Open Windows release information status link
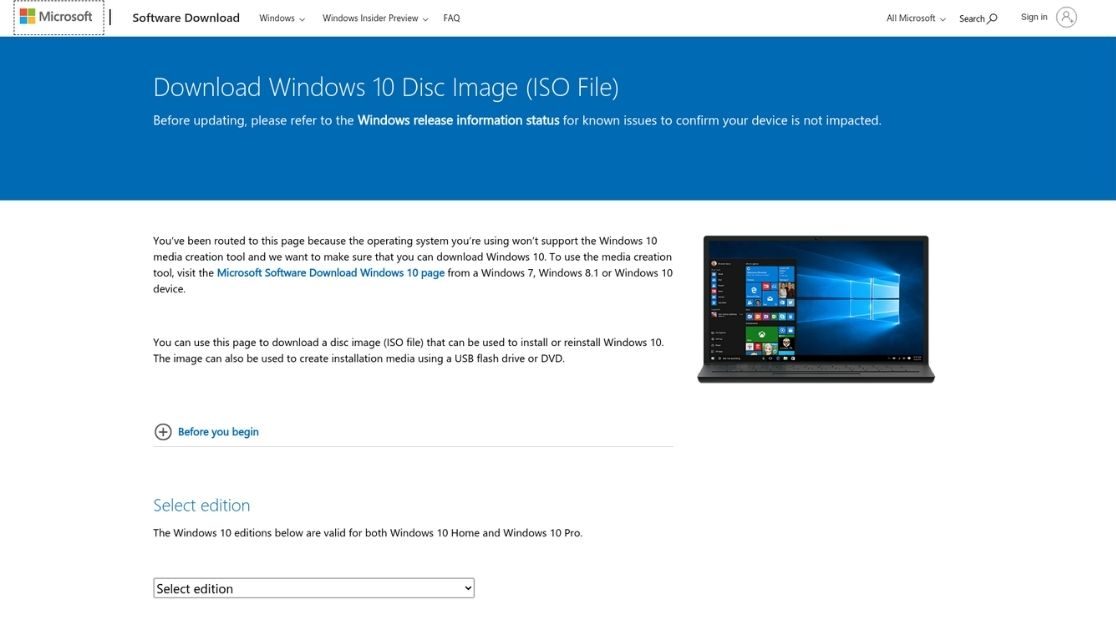 click(x=458, y=120)
